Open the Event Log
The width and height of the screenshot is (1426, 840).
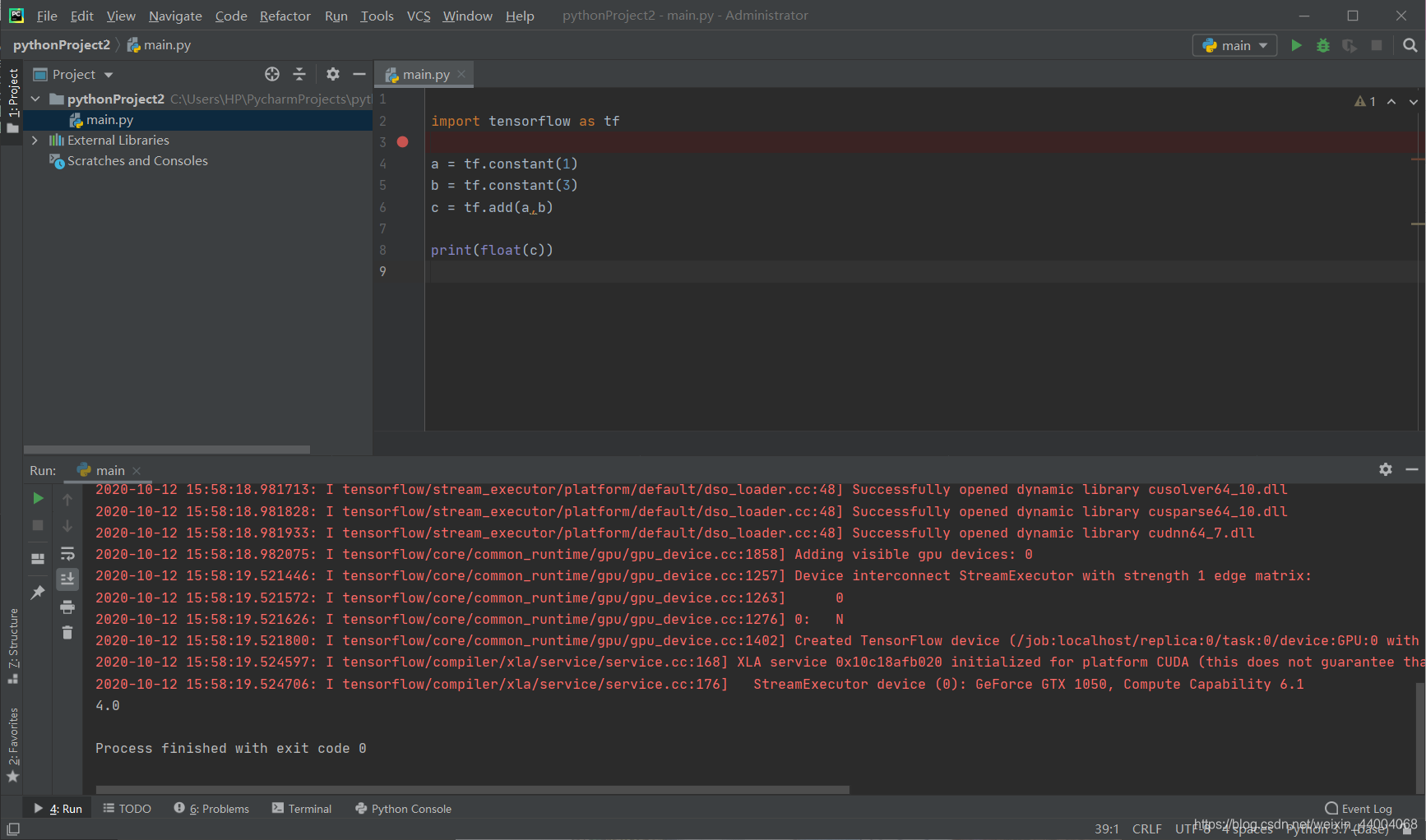(x=1359, y=809)
